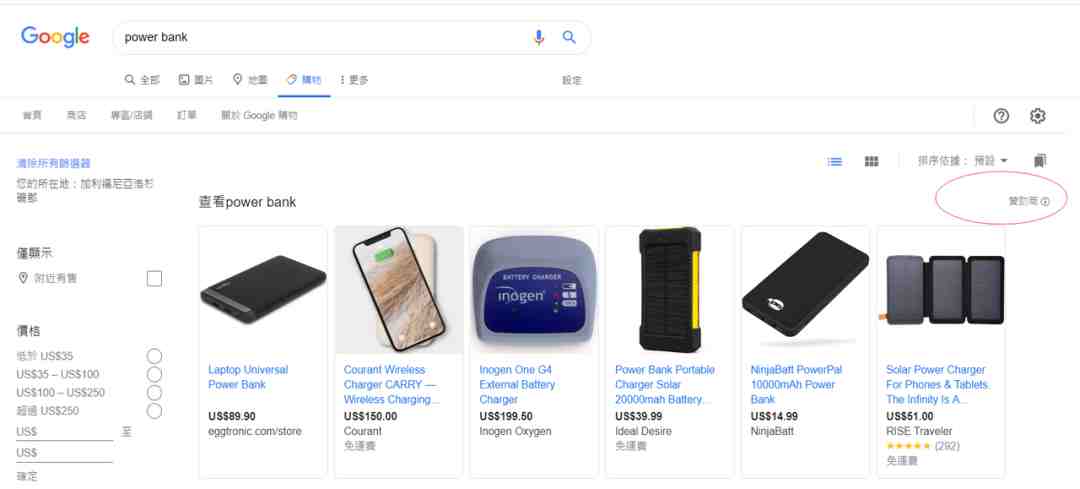This screenshot has width=1080, height=489.
Task: Open the sort by dropdown
Action: point(962,160)
